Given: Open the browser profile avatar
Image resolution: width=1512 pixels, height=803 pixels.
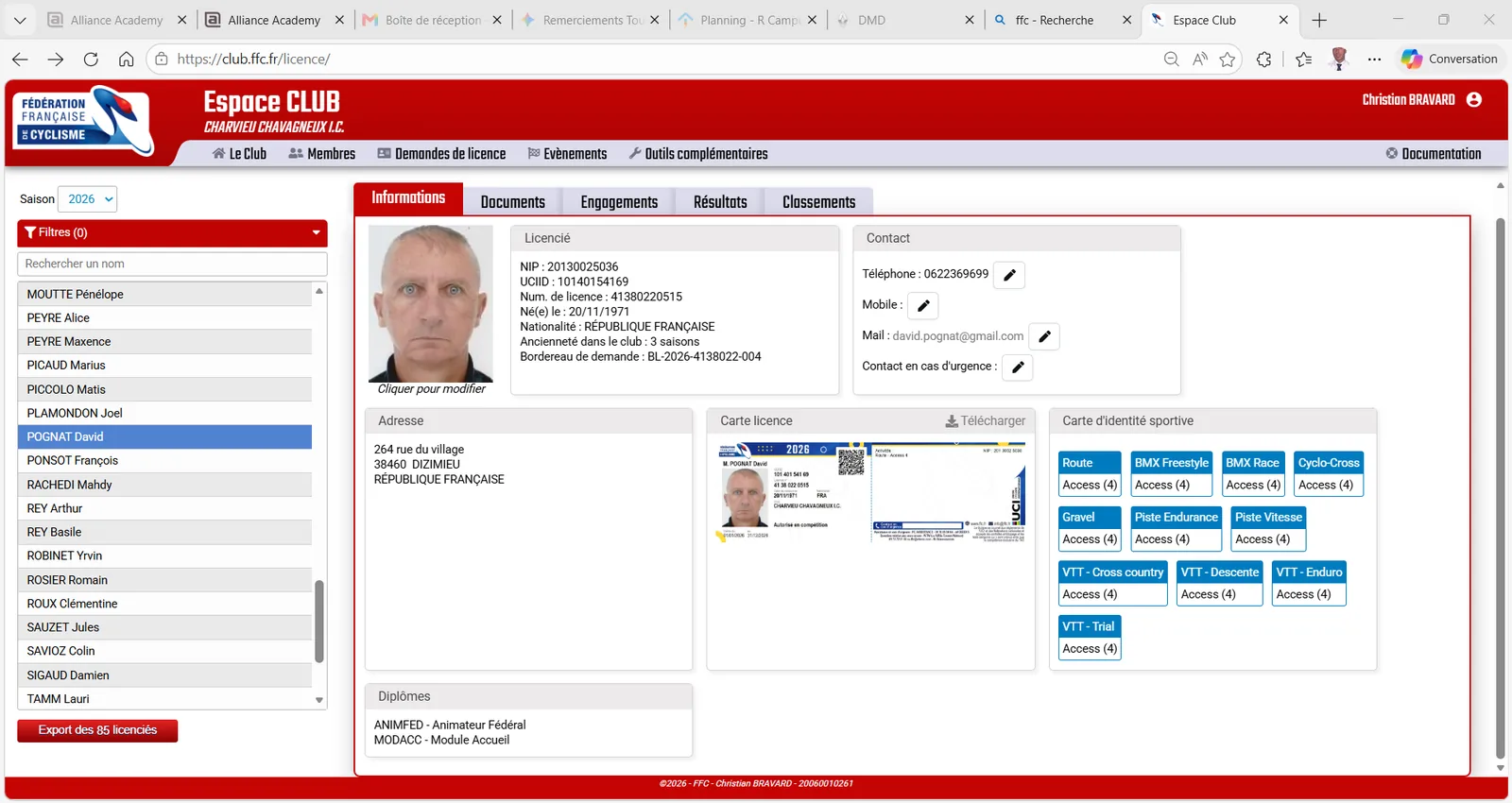Looking at the screenshot, I should pos(1339,59).
